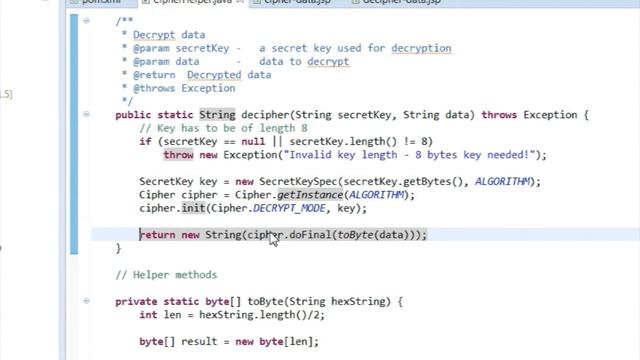Viewport: 640px width, 360px height.
Task: Click the '@throws Exception' Javadoc line
Action: click(184, 88)
